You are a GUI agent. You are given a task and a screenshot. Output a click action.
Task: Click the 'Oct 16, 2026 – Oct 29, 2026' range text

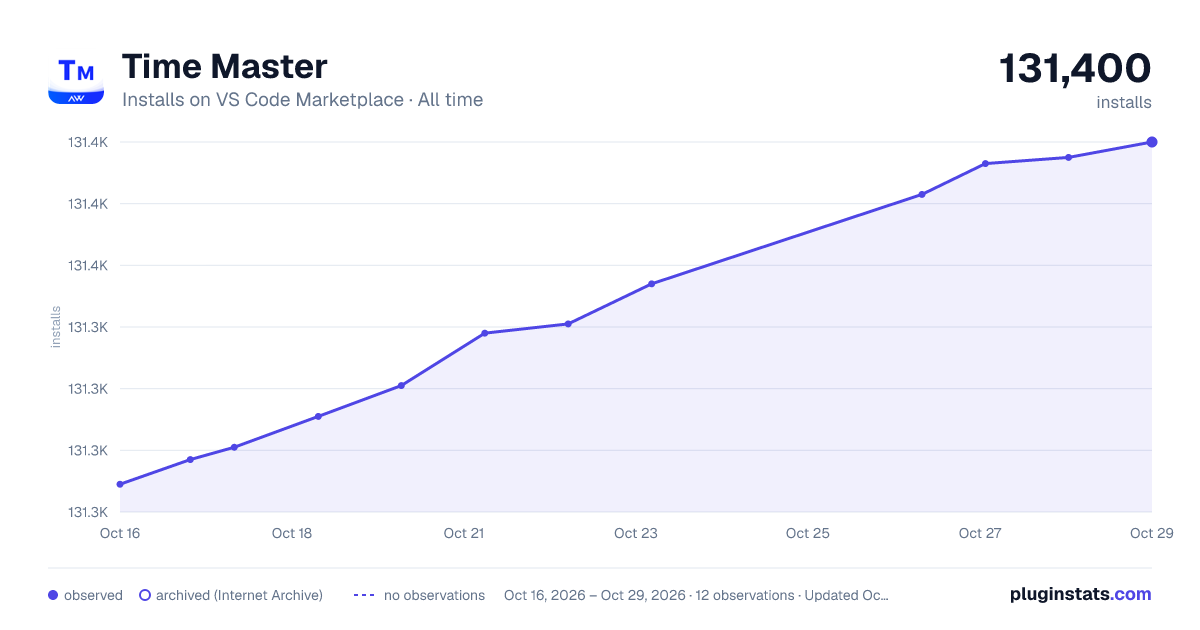point(595,595)
